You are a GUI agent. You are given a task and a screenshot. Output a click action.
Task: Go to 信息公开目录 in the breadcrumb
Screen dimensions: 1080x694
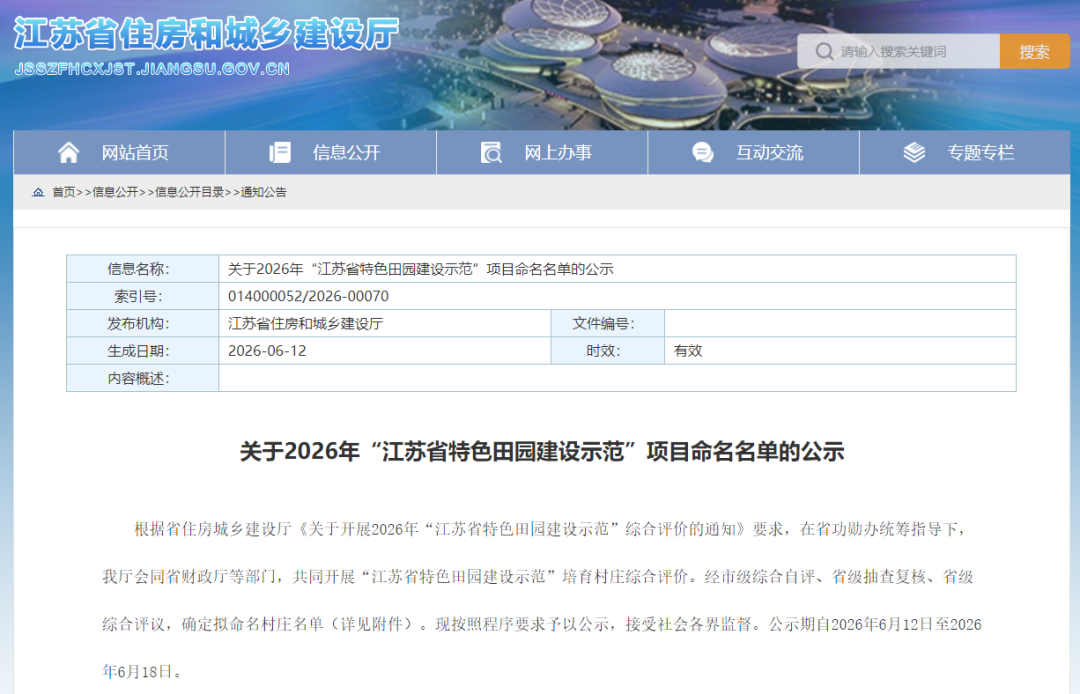189,192
